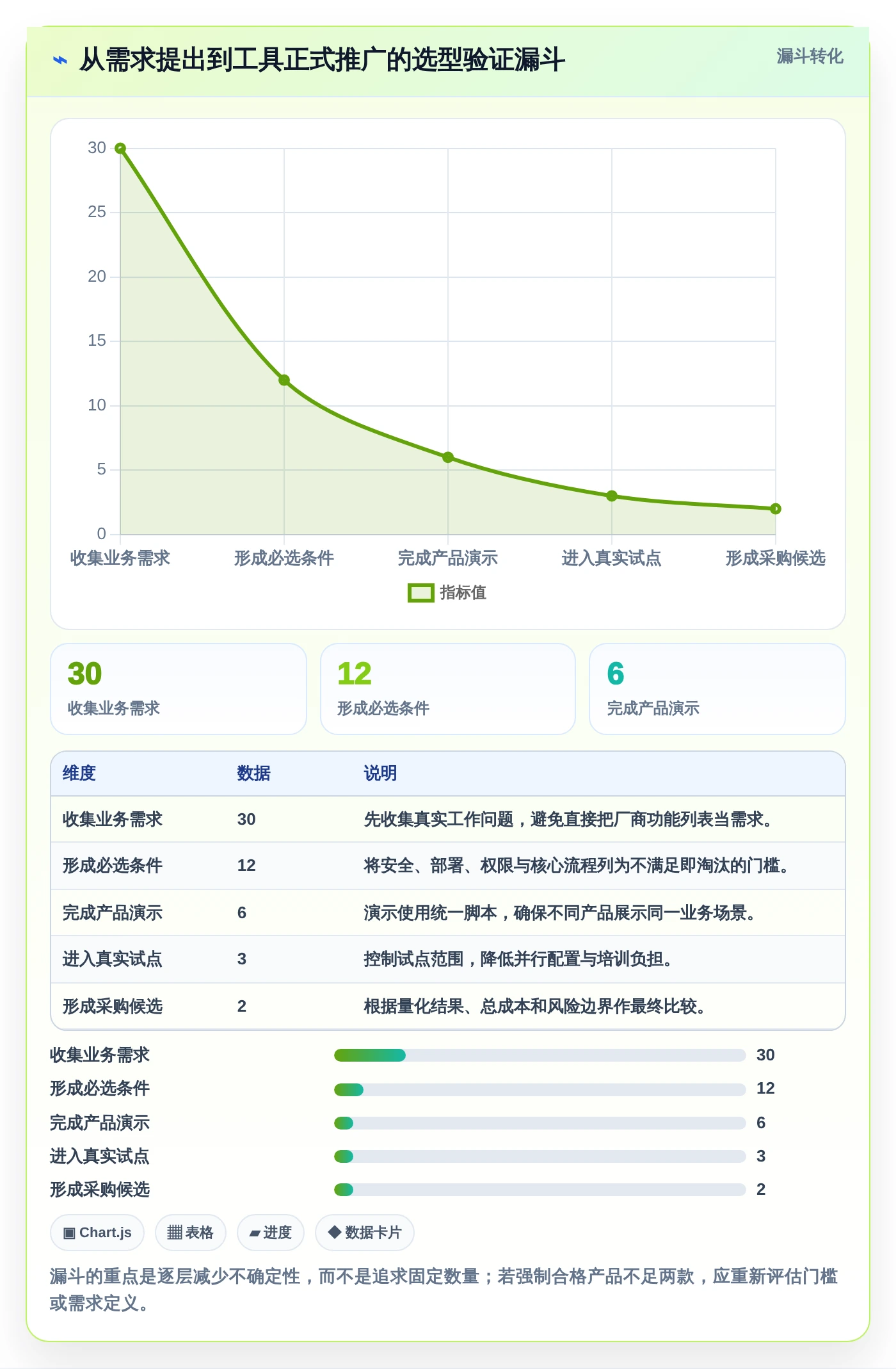Click the progress bar for 形成采购候选

(x=540, y=1190)
